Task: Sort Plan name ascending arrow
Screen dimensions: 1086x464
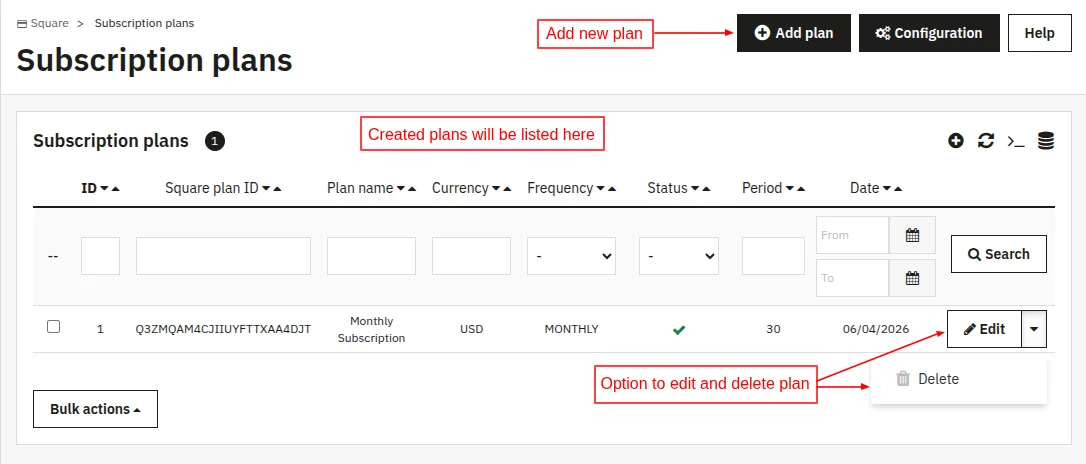Action: point(412,188)
